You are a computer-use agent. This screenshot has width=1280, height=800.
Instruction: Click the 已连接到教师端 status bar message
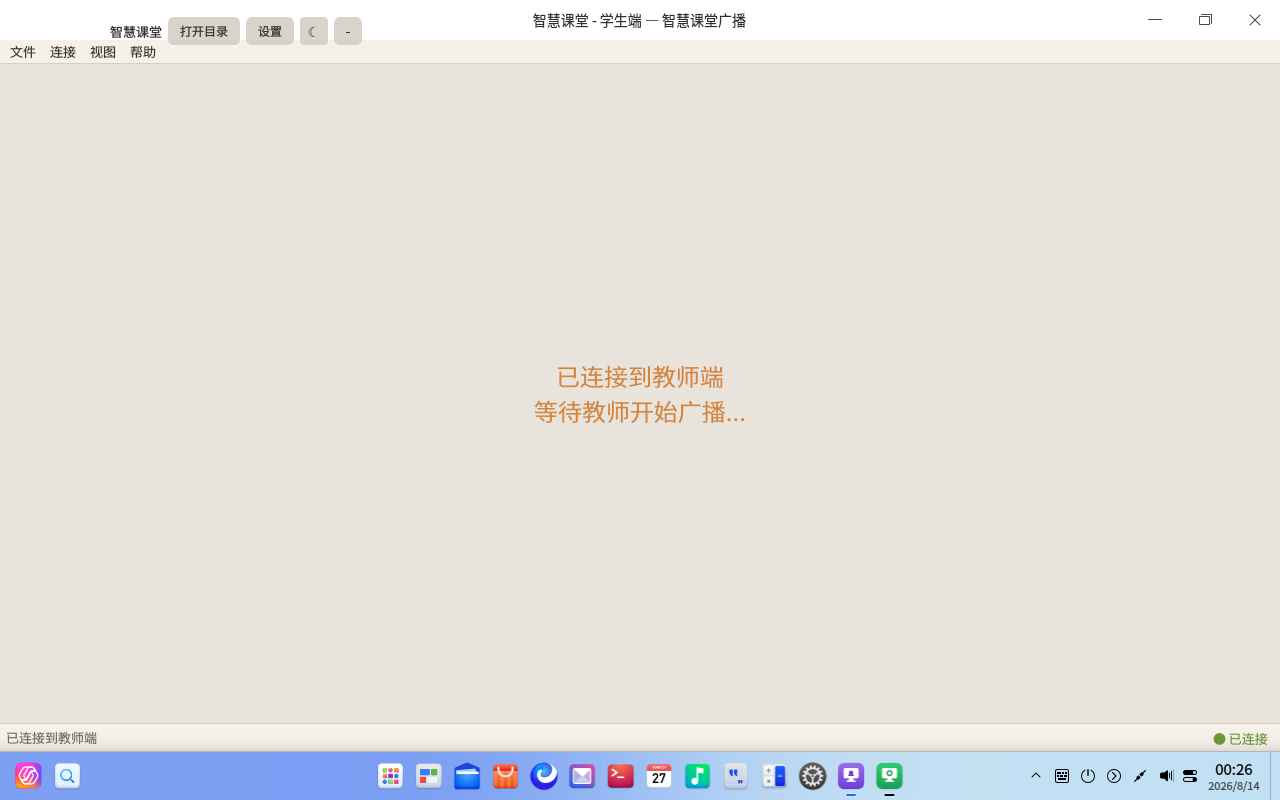point(52,738)
